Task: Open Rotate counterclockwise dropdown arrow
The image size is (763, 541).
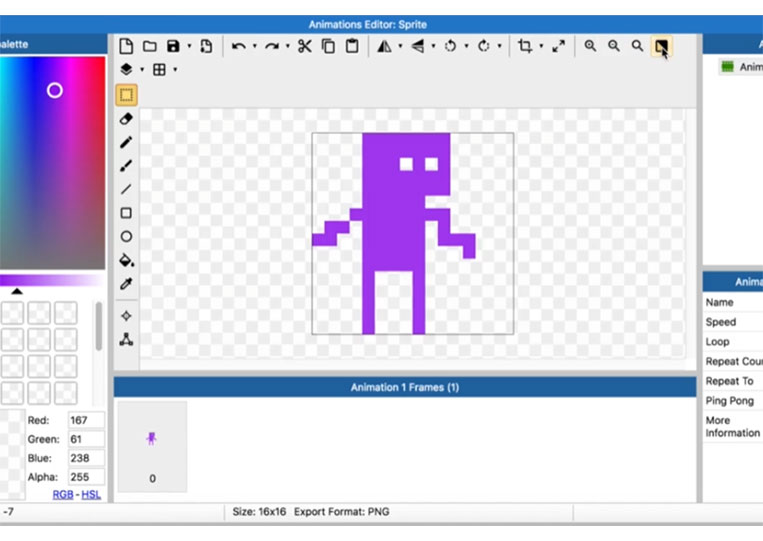Action: point(467,46)
